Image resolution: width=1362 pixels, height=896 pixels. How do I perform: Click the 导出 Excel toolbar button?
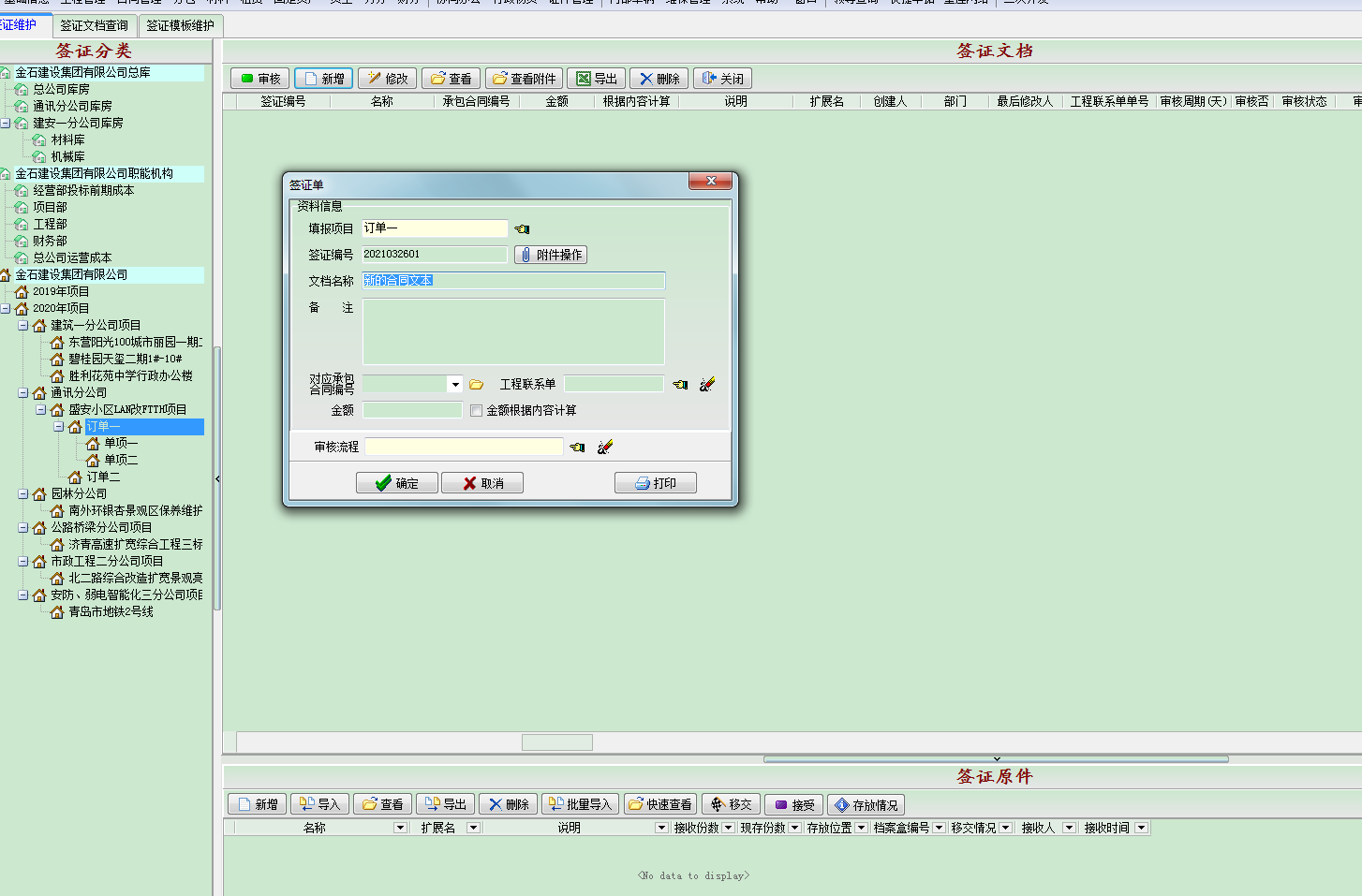[596, 79]
